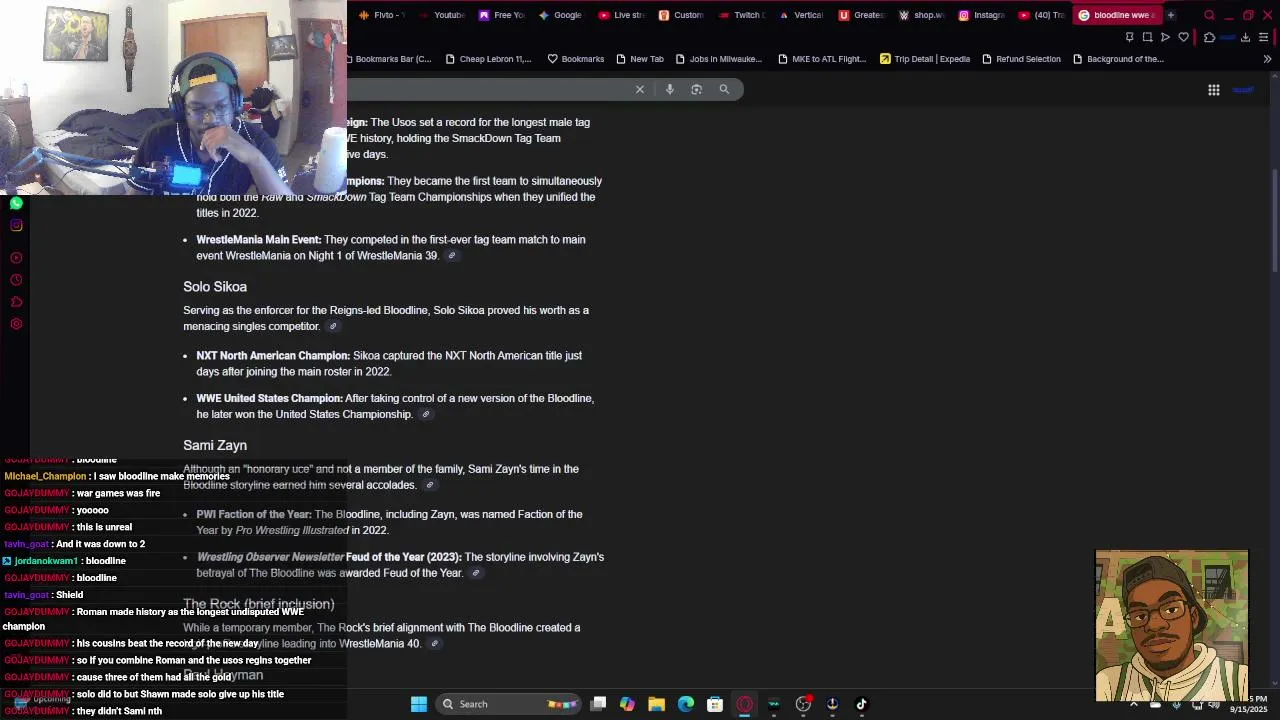Open citation link after 'Feud of the Year'
Viewport: 1280px width, 720px height.
click(x=475, y=574)
